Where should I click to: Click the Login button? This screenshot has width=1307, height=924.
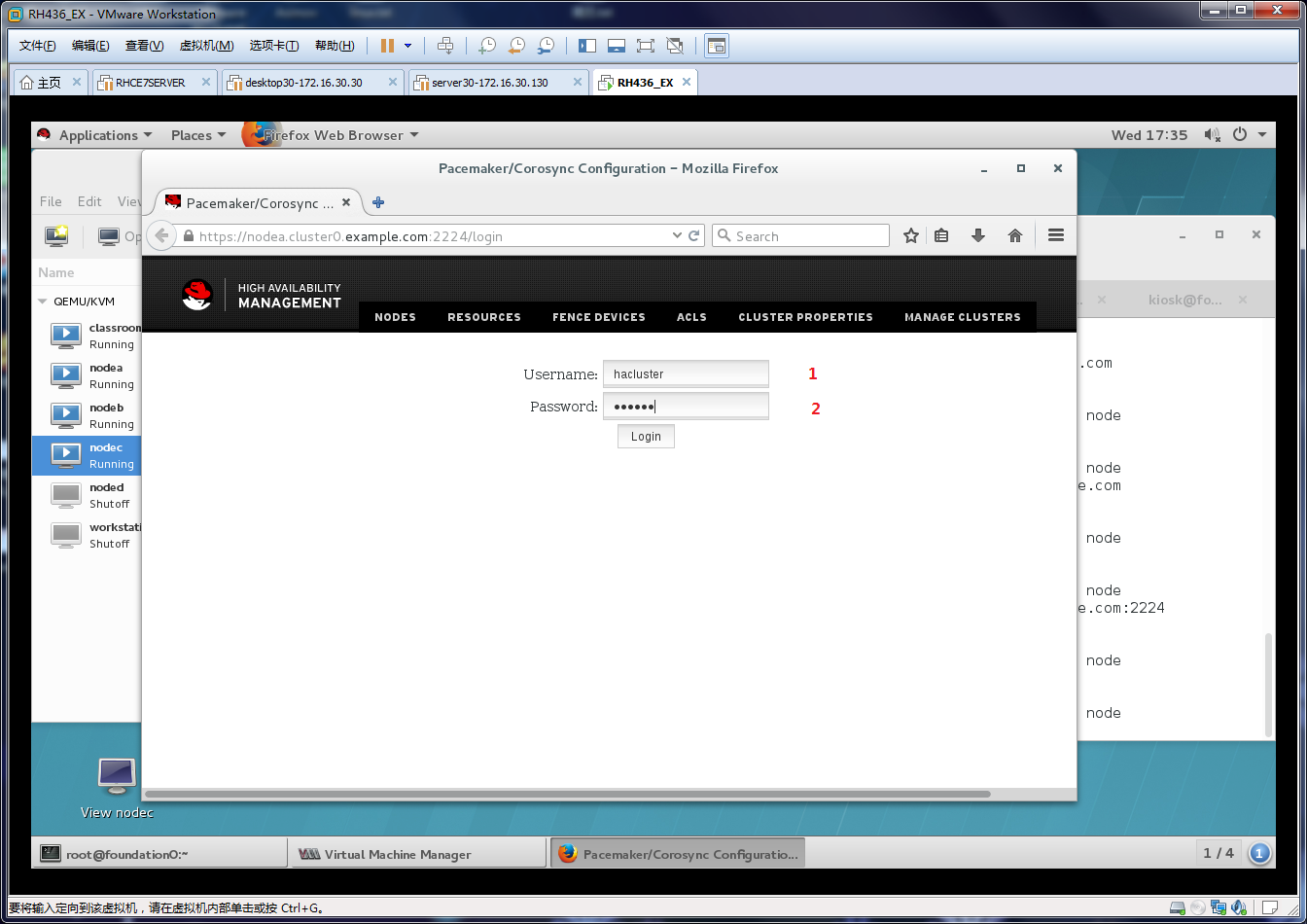[646, 437]
